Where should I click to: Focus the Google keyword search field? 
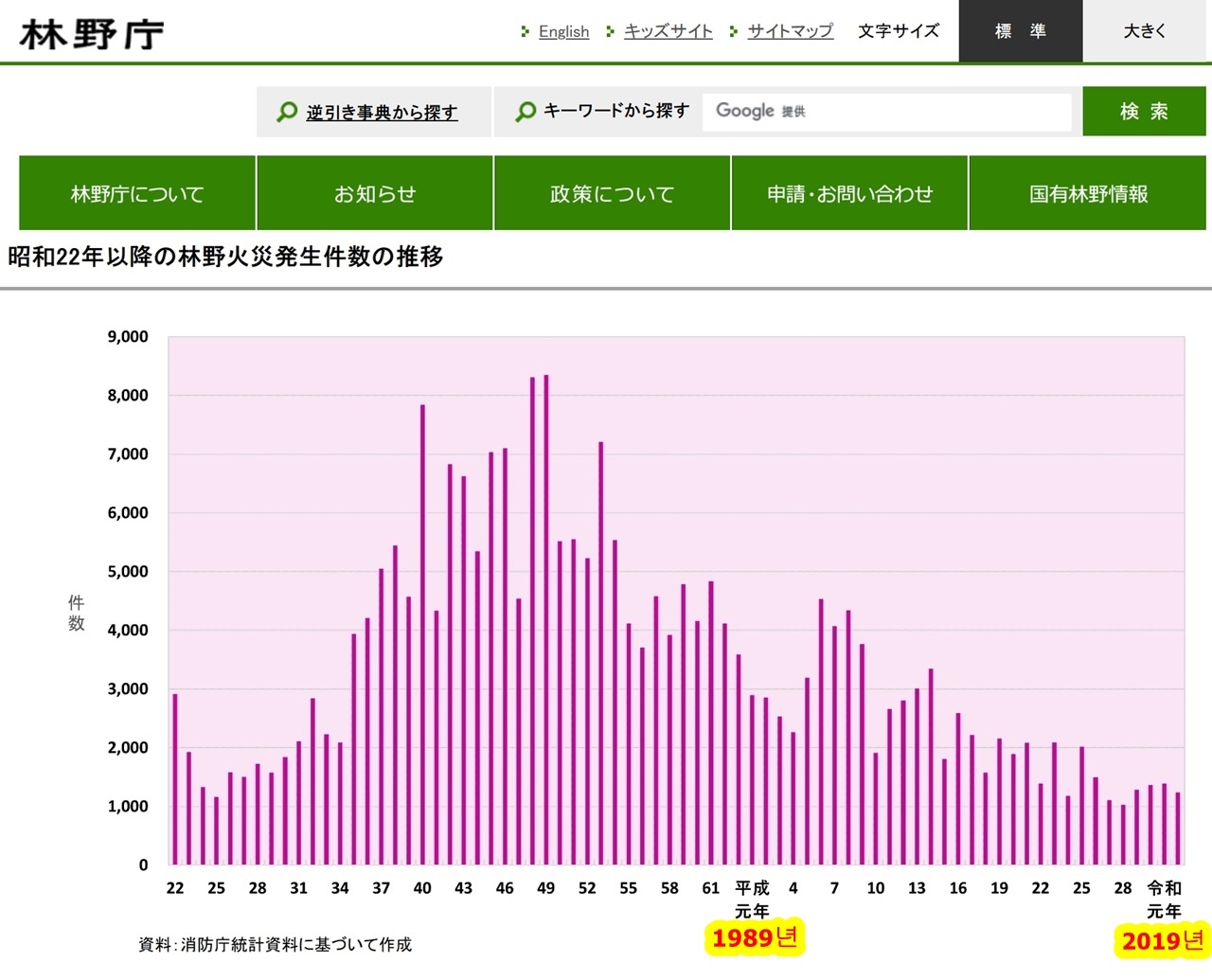pos(886,112)
